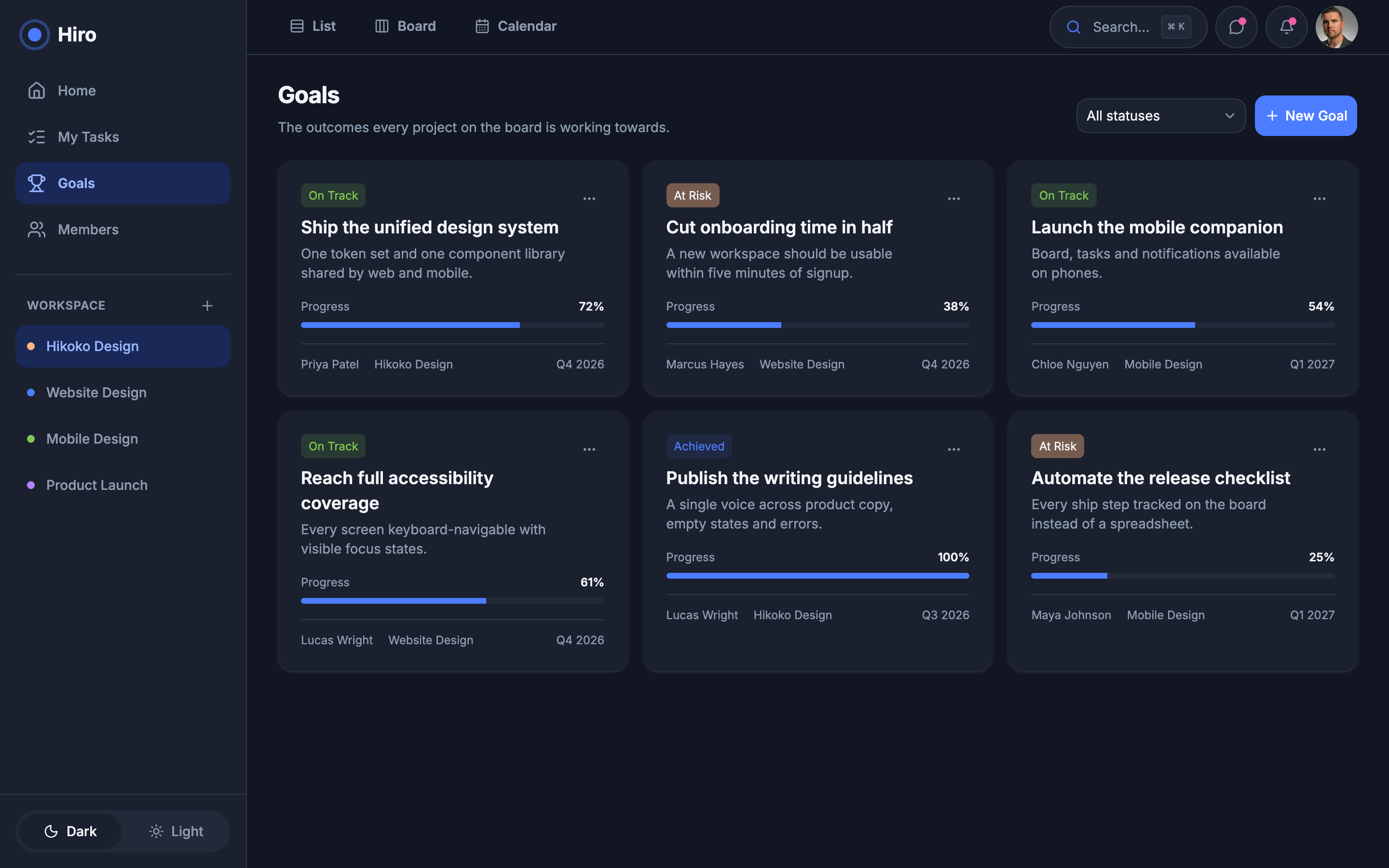Switch to Light theme
The height and width of the screenshot is (868, 1389).
(x=176, y=831)
